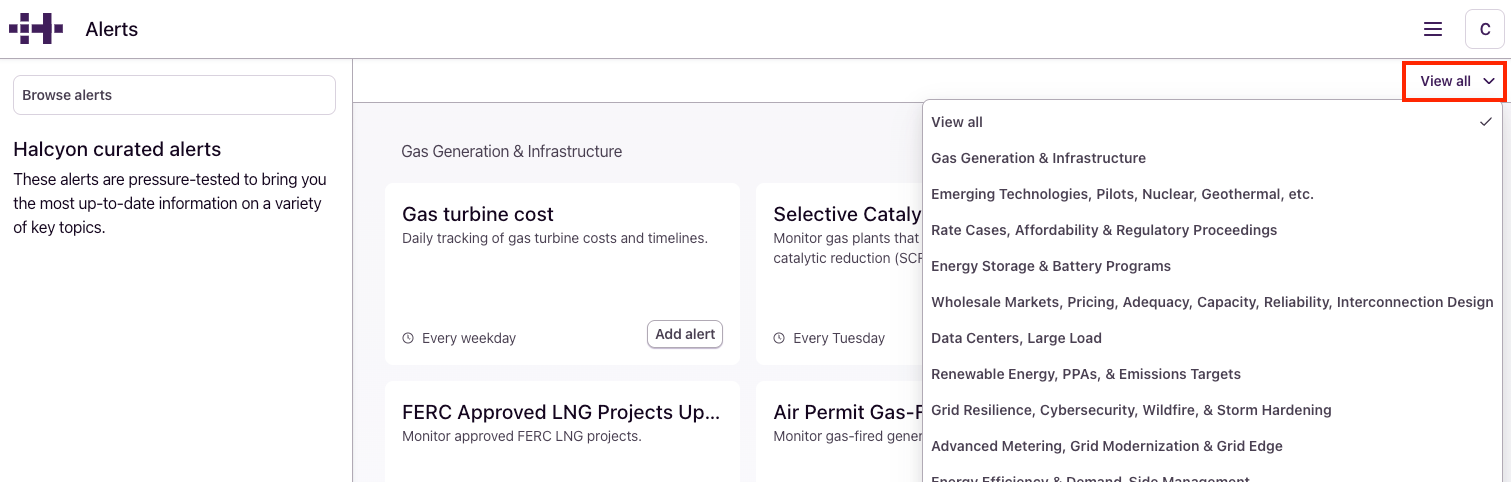
Task: Click clock icon beside Every weekday
Action: click(x=408, y=338)
